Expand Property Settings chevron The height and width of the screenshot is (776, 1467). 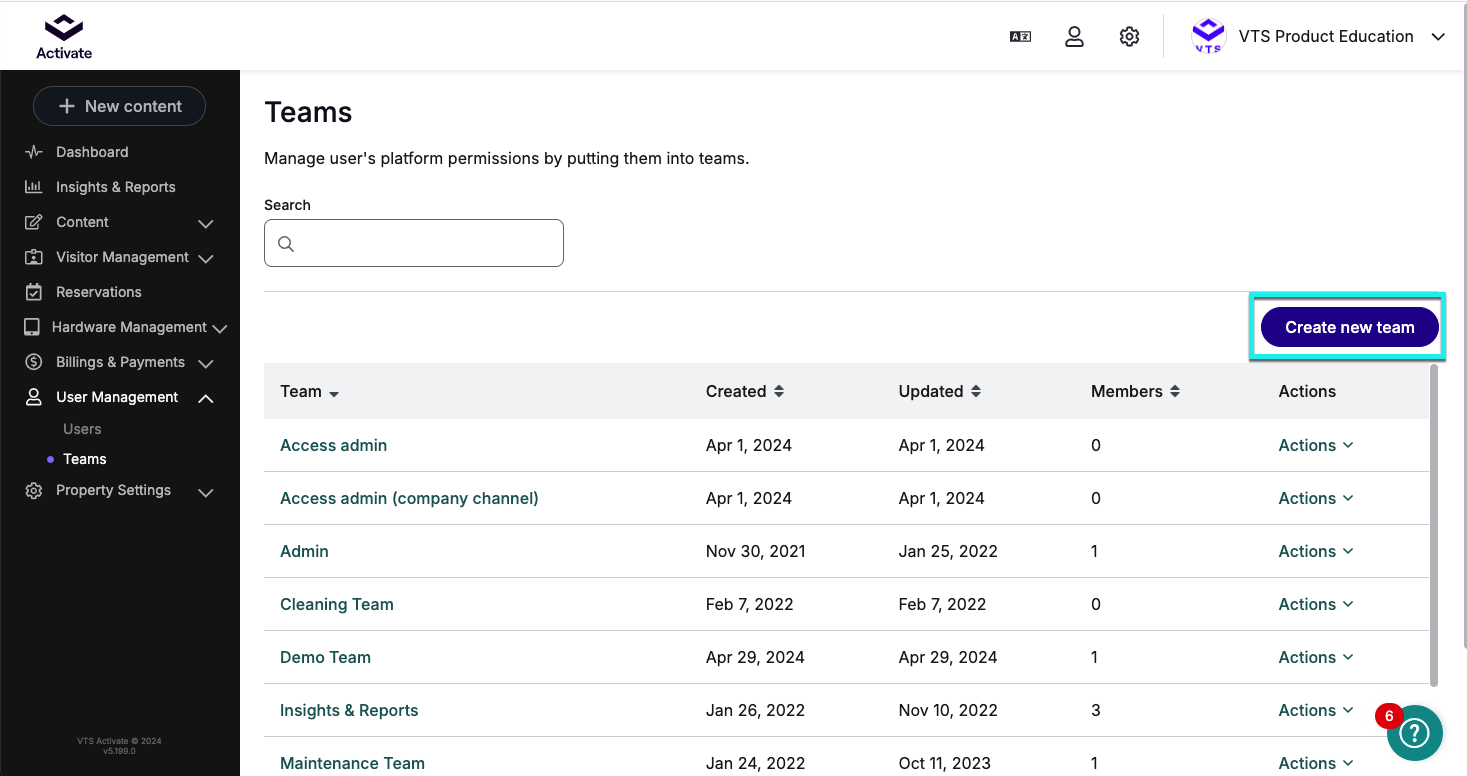[206, 492]
